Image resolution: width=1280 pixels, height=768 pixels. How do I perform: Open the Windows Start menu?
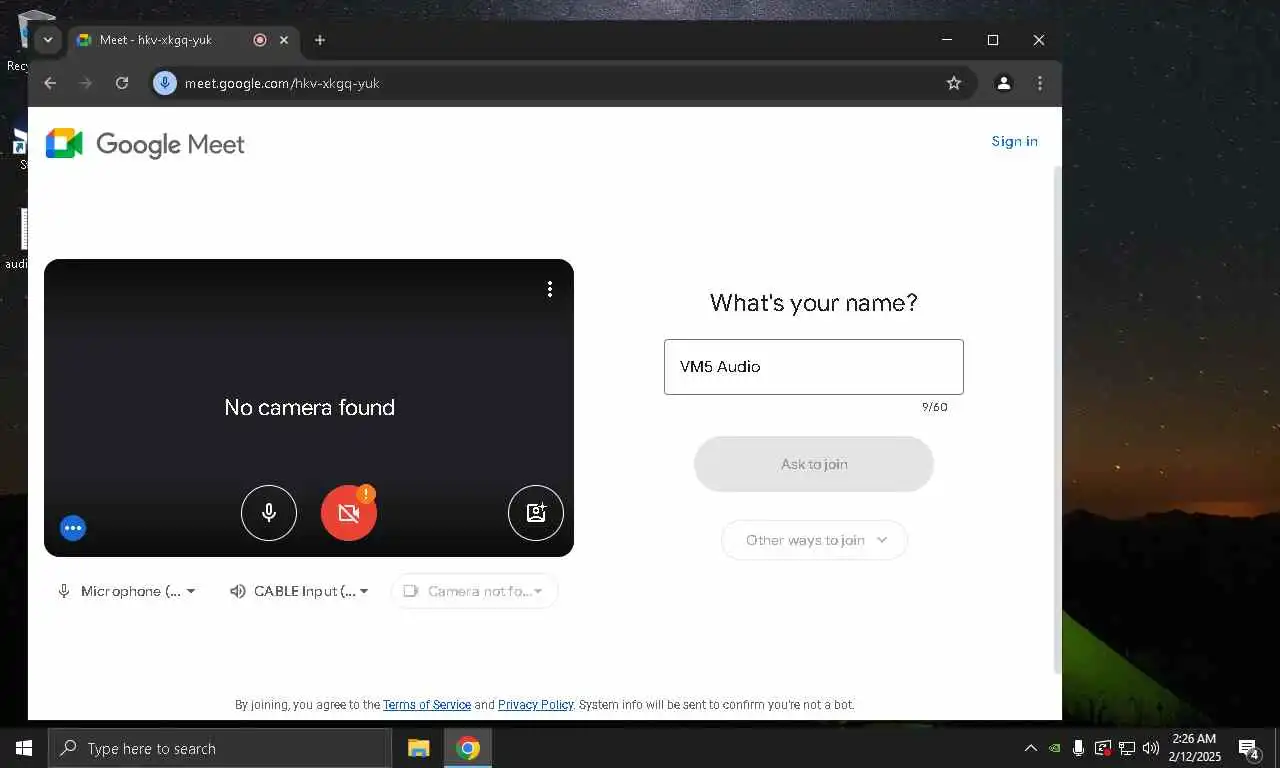pyautogui.click(x=24, y=748)
